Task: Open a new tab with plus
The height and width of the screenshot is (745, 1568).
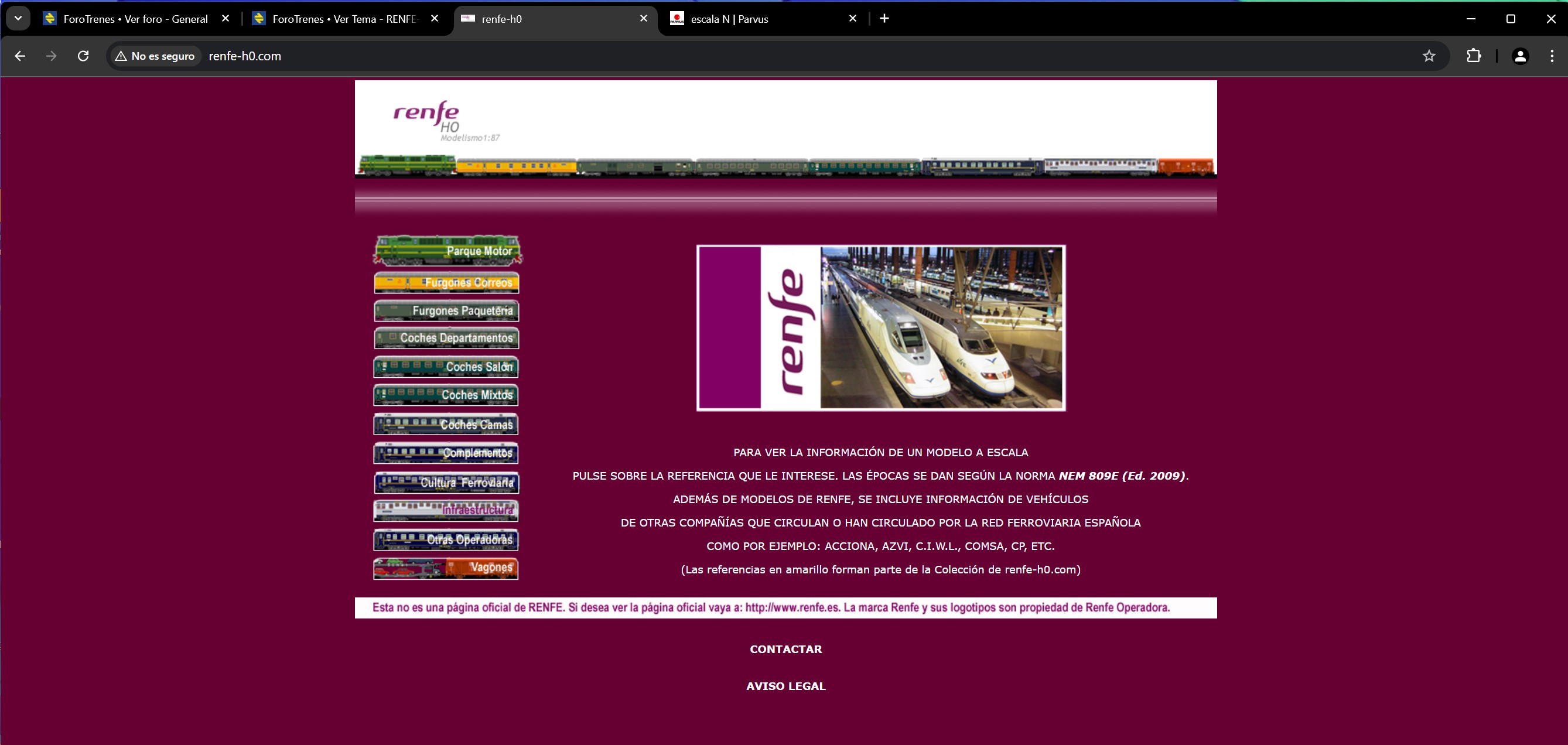Action: 884,19
